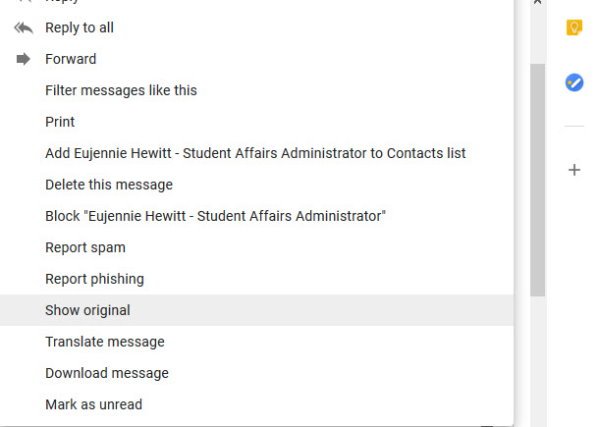This screenshot has height=427, width=600.
Task: Open Google Keep from the side panel
Action: tap(574, 28)
